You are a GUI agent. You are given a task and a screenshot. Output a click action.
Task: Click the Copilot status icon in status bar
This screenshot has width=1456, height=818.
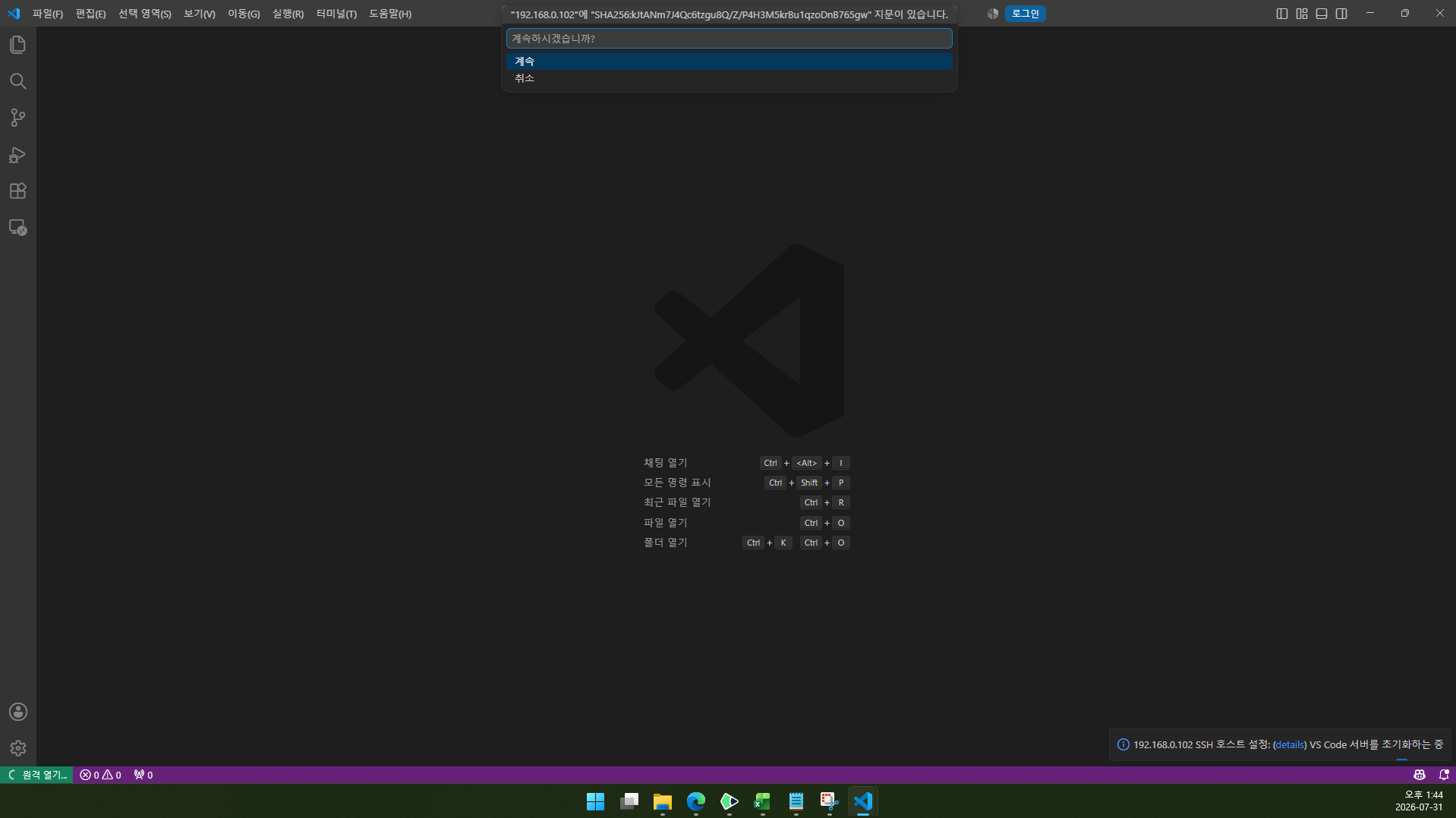pyautogui.click(x=1420, y=775)
